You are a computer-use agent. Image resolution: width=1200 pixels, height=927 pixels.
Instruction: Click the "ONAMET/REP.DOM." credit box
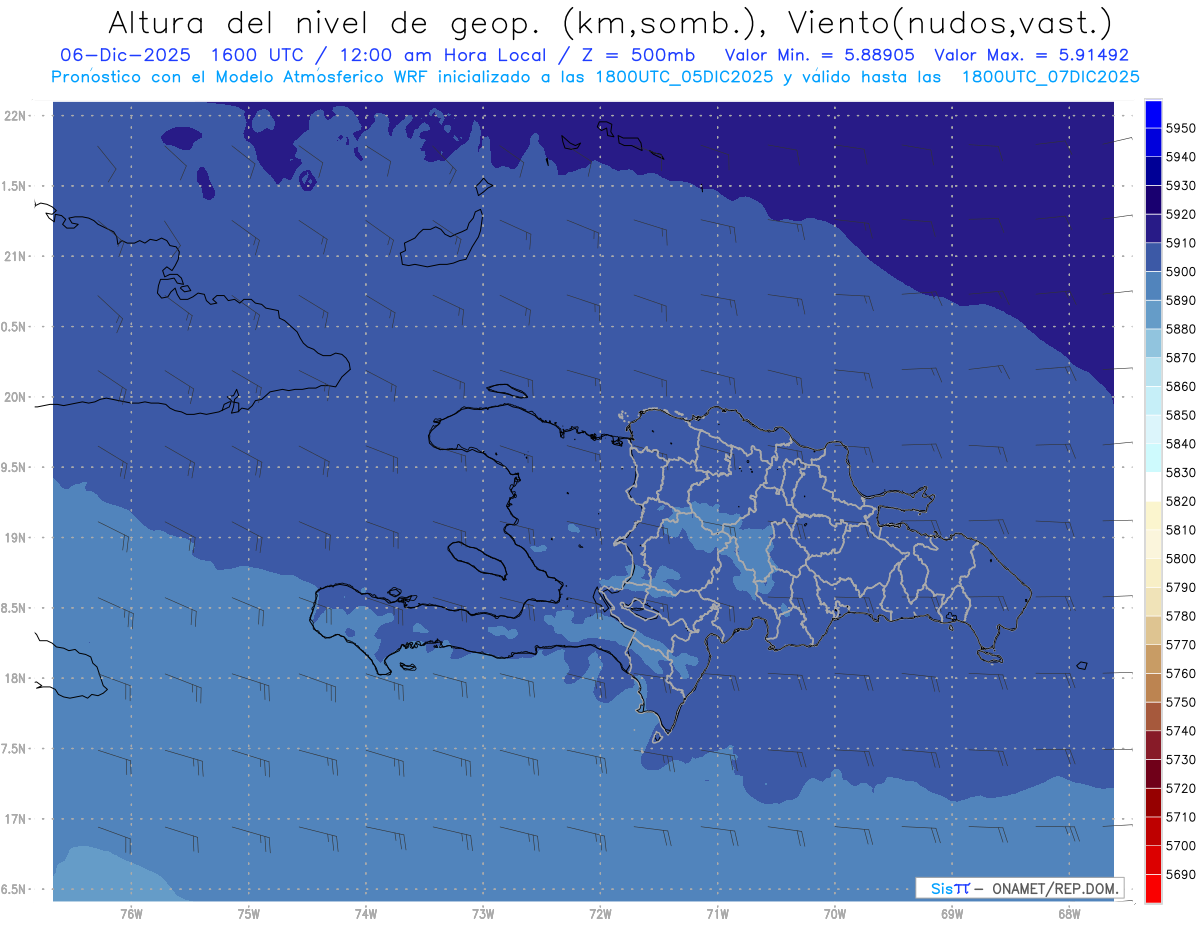pos(1019,887)
